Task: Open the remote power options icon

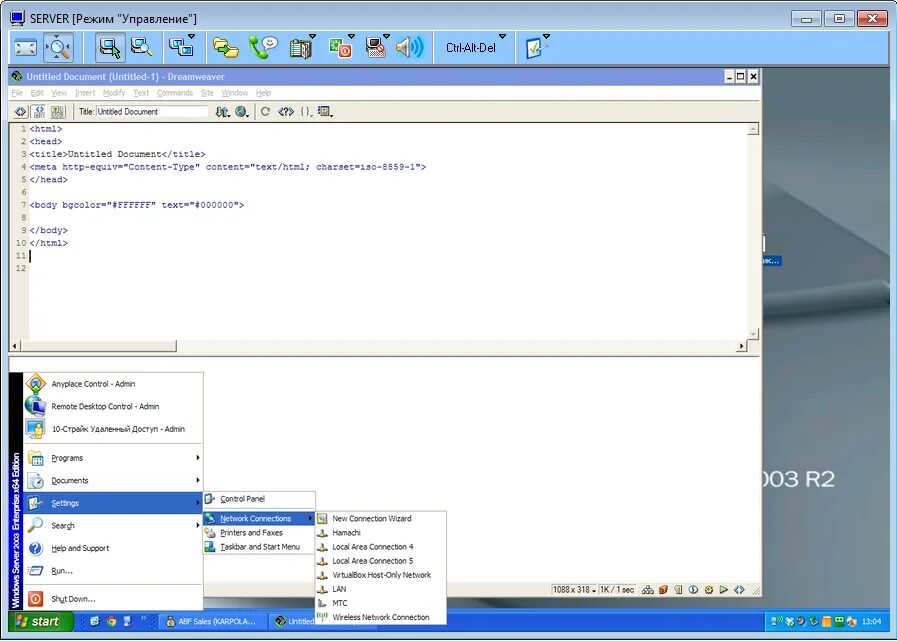Action: 341,48
